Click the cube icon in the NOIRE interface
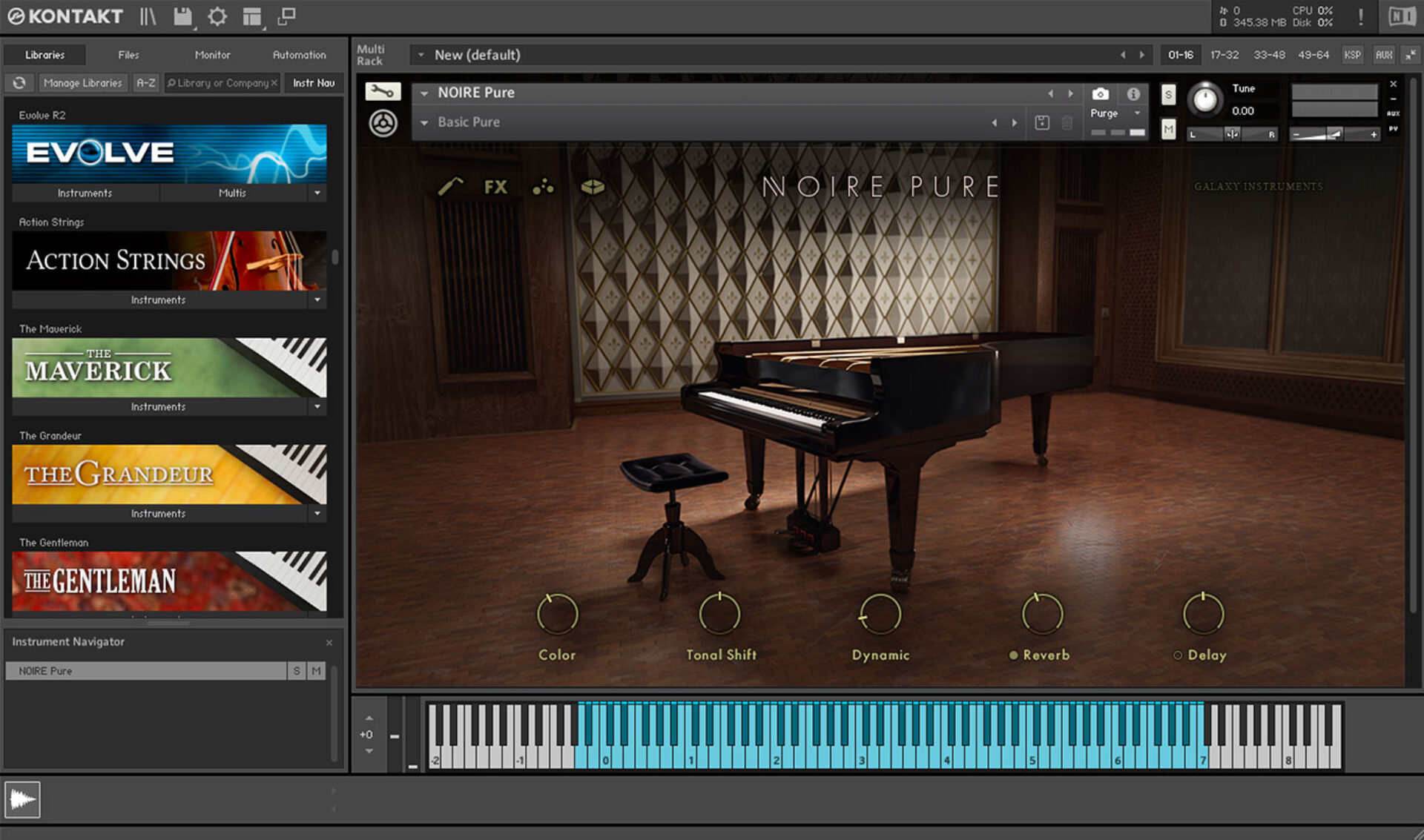The image size is (1424, 840). pyautogui.click(x=592, y=187)
